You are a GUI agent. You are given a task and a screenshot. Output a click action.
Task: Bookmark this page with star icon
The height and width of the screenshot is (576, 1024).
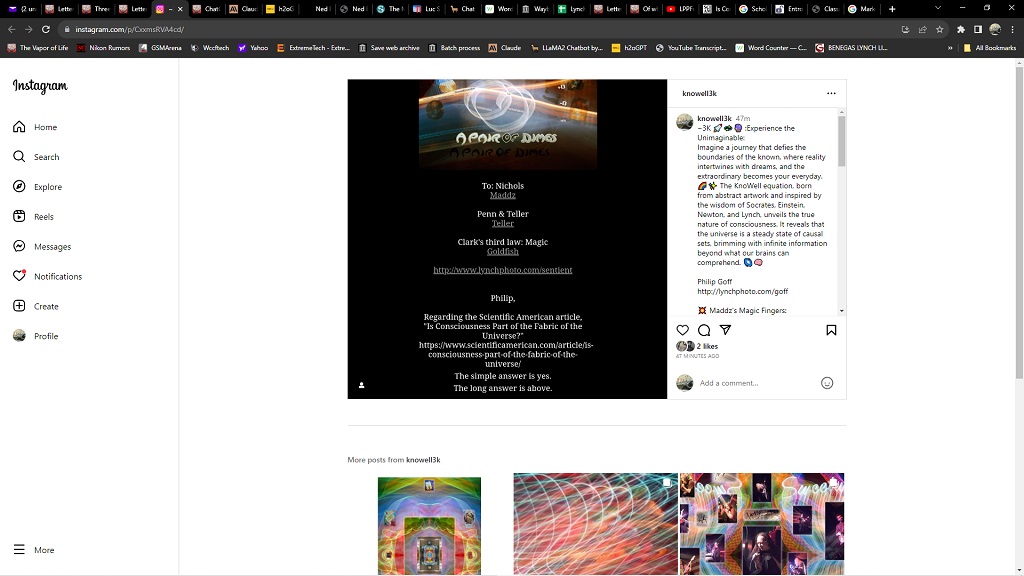tap(940, 29)
